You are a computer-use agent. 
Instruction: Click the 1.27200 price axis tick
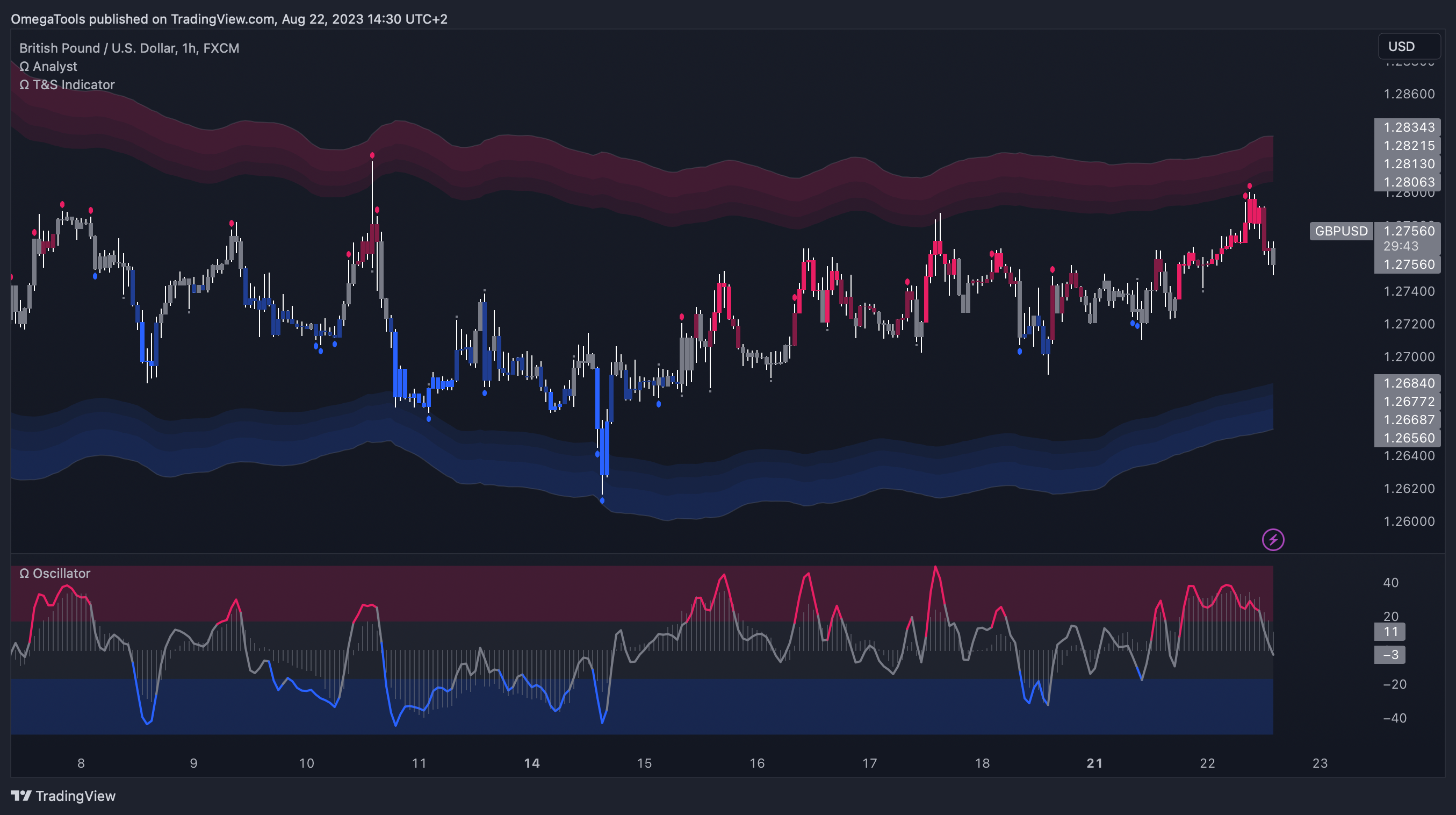pyautogui.click(x=1409, y=324)
